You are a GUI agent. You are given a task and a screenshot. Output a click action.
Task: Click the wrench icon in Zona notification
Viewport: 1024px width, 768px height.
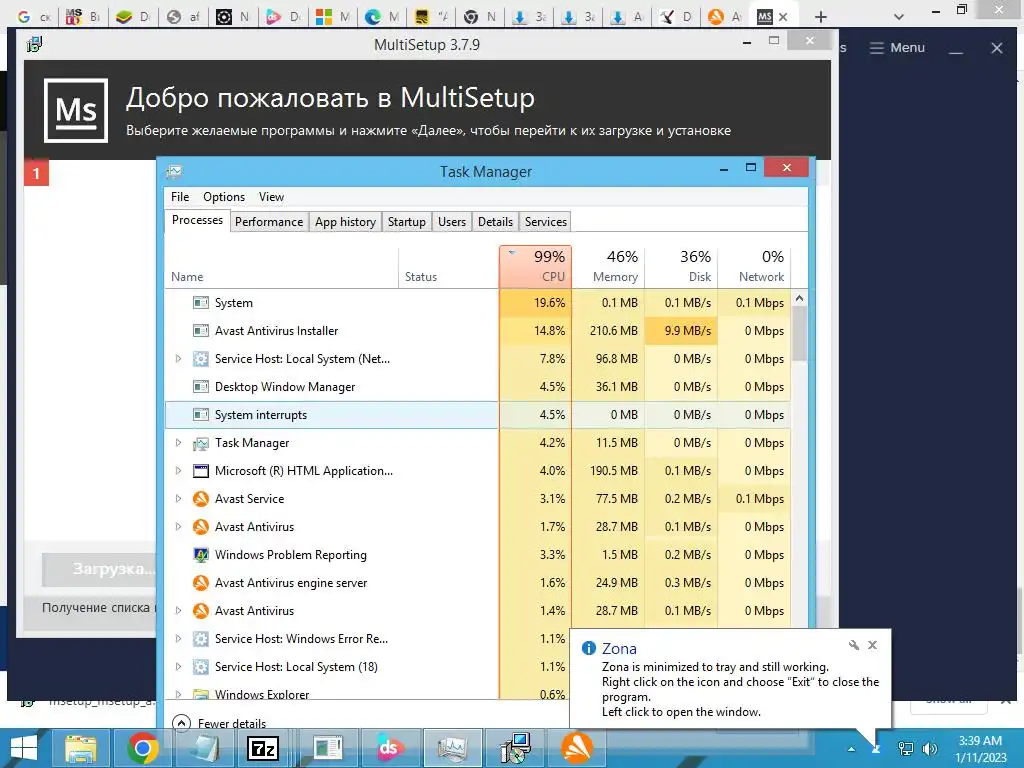(854, 645)
